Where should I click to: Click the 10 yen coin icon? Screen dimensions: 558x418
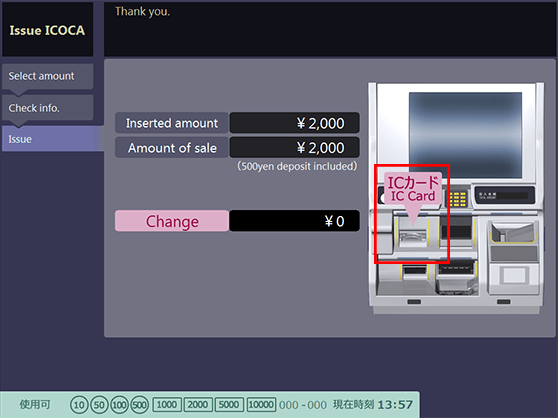pyautogui.click(x=79, y=405)
